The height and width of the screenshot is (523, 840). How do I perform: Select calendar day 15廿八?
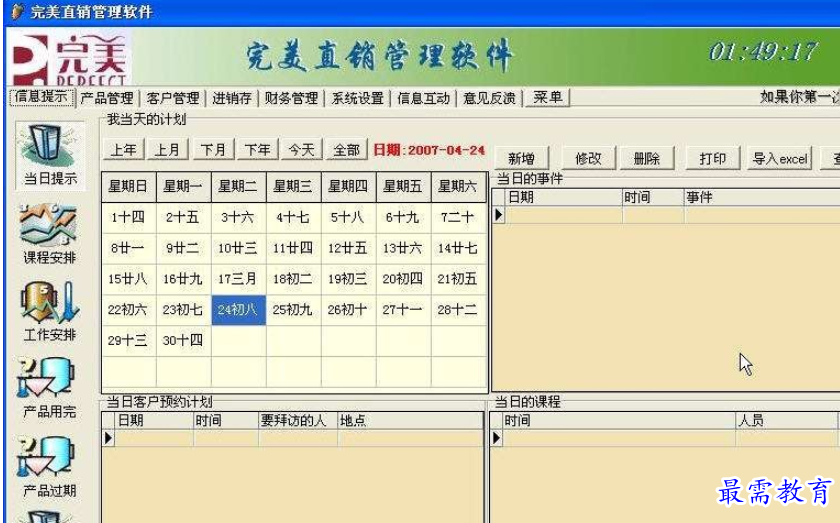(129, 279)
